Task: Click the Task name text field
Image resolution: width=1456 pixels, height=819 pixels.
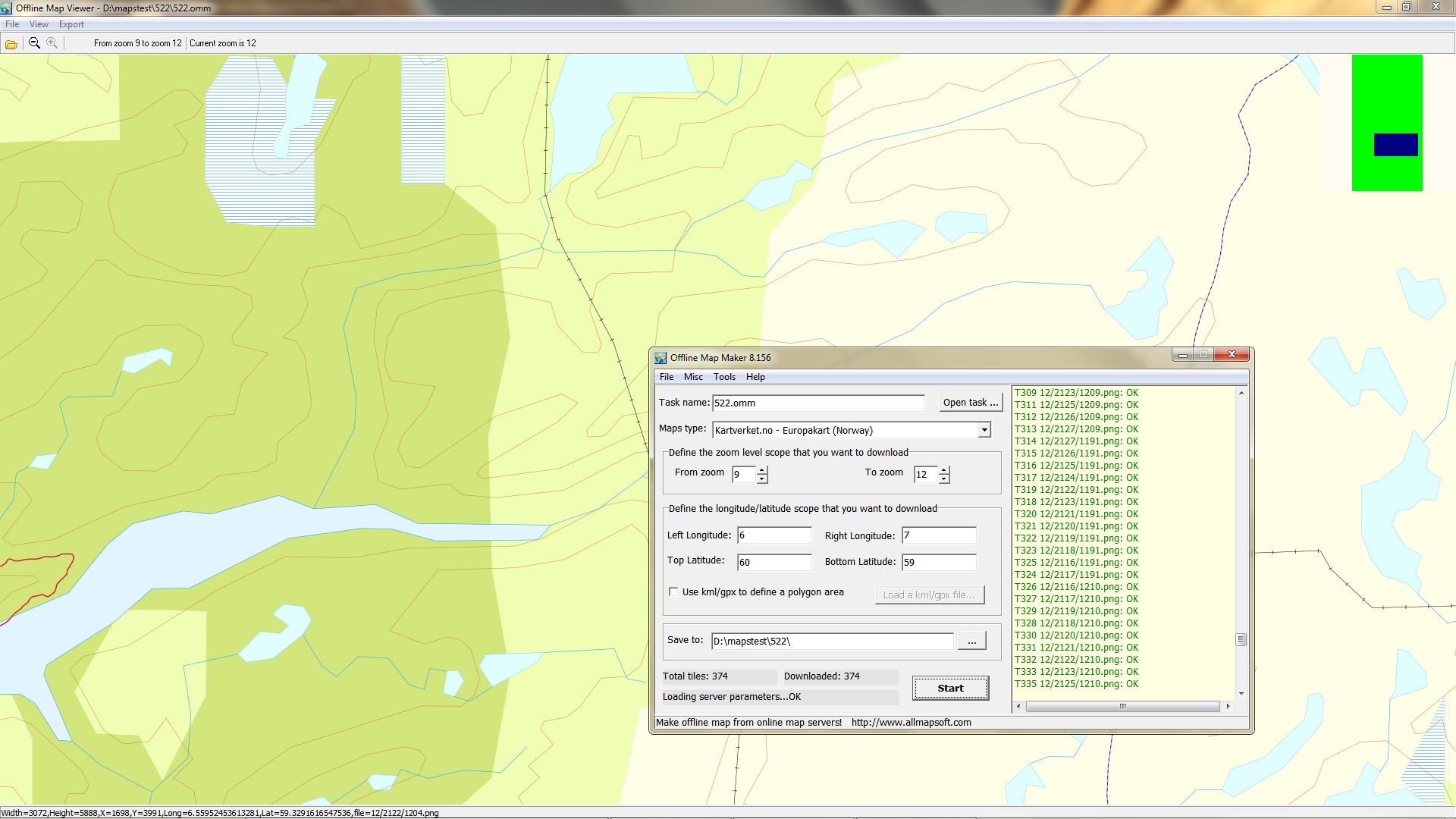Action: (x=817, y=403)
